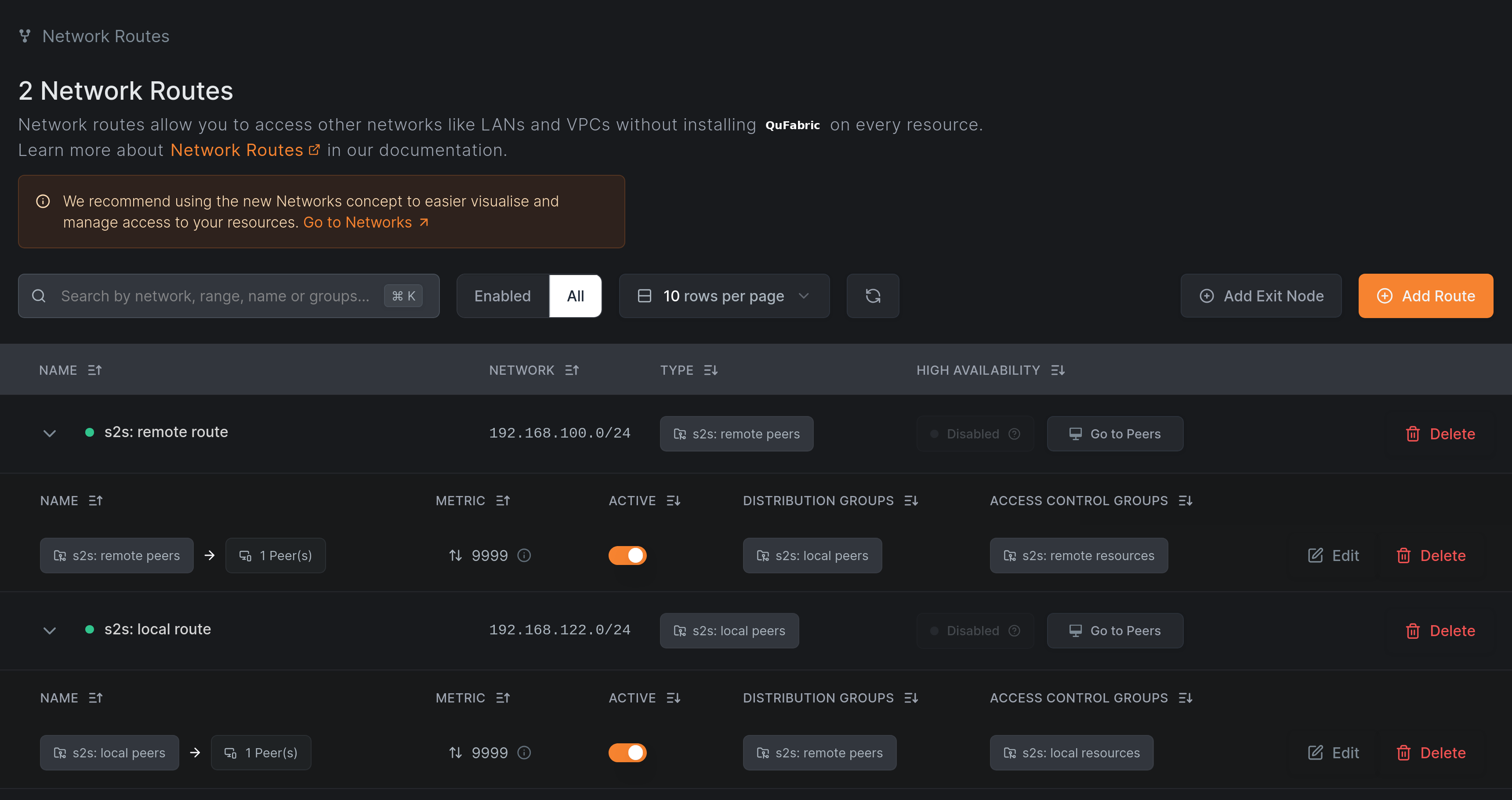Refresh the routes list
This screenshot has height=800, width=1512.
pyautogui.click(x=873, y=296)
